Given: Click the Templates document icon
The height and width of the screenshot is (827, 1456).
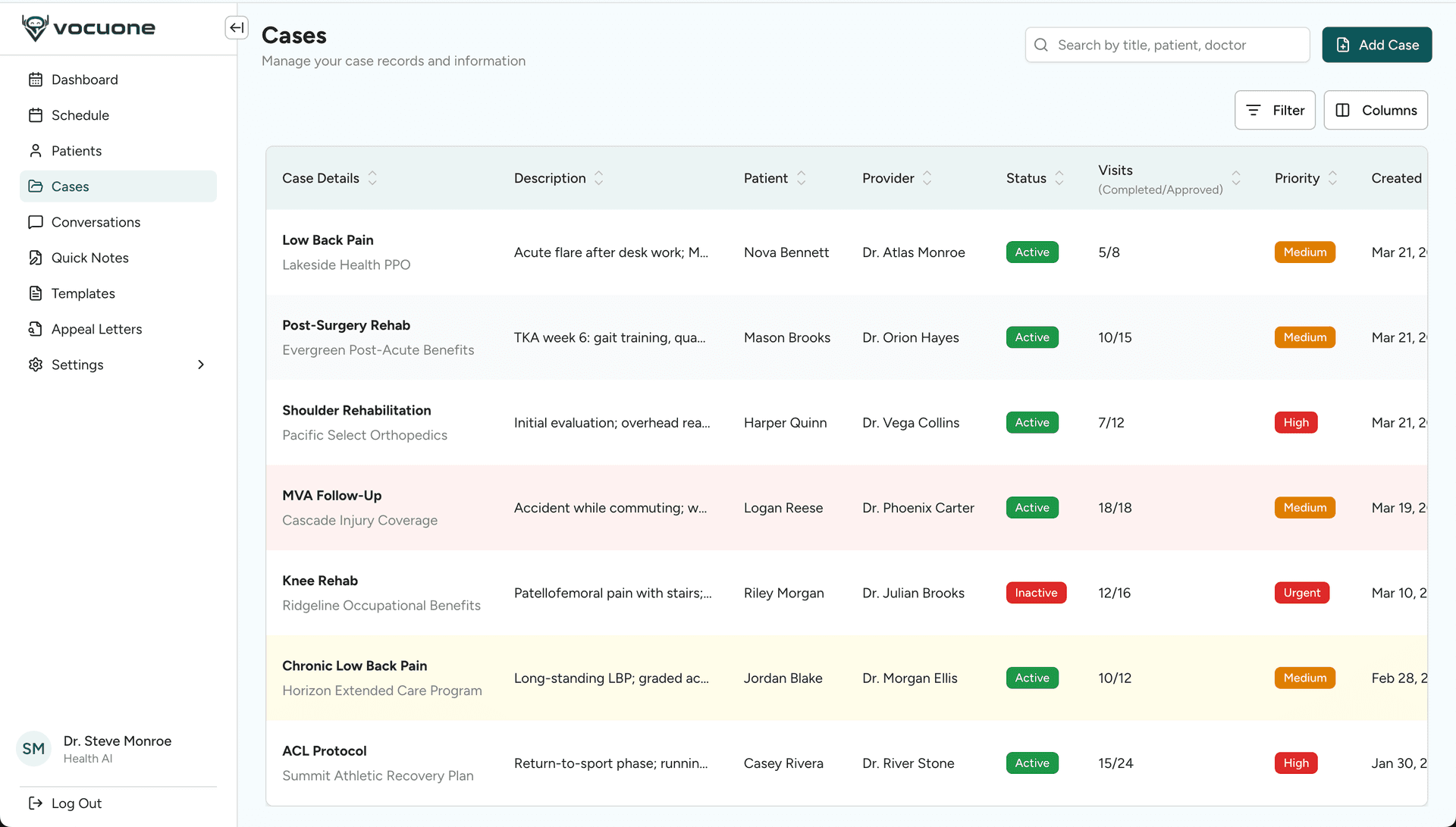Looking at the screenshot, I should tap(36, 293).
